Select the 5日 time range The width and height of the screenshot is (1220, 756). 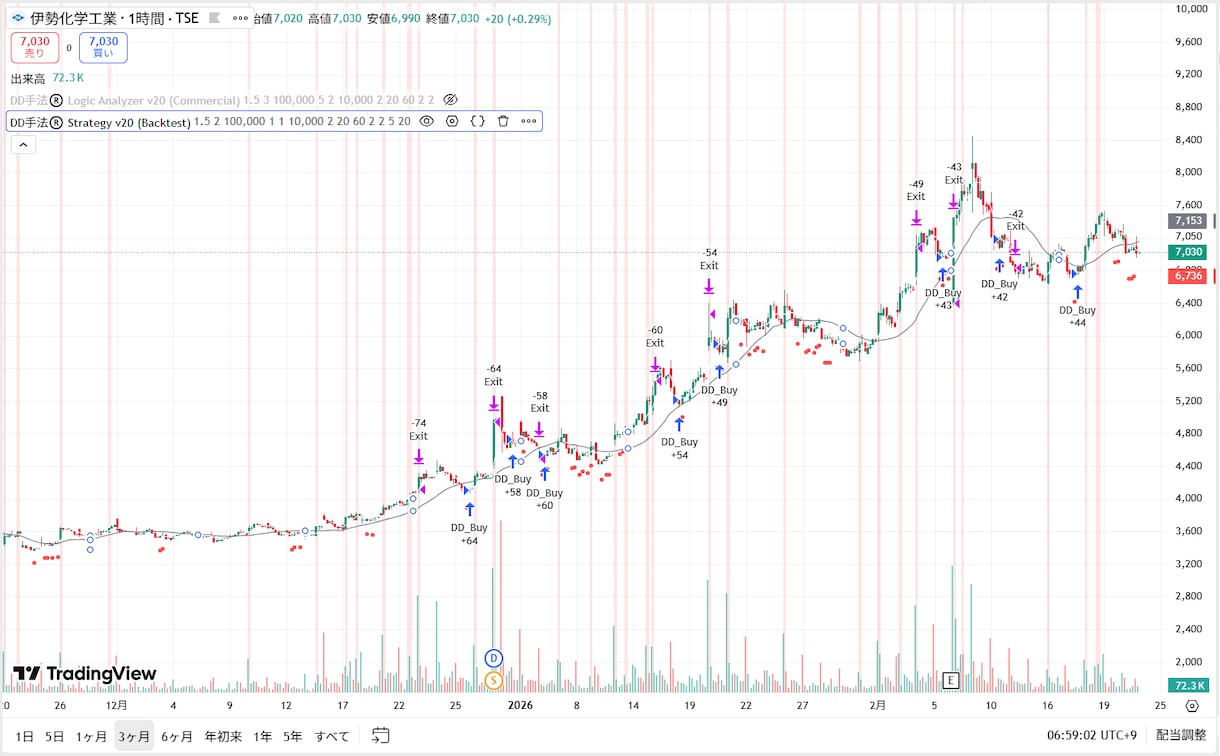pyautogui.click(x=55, y=736)
